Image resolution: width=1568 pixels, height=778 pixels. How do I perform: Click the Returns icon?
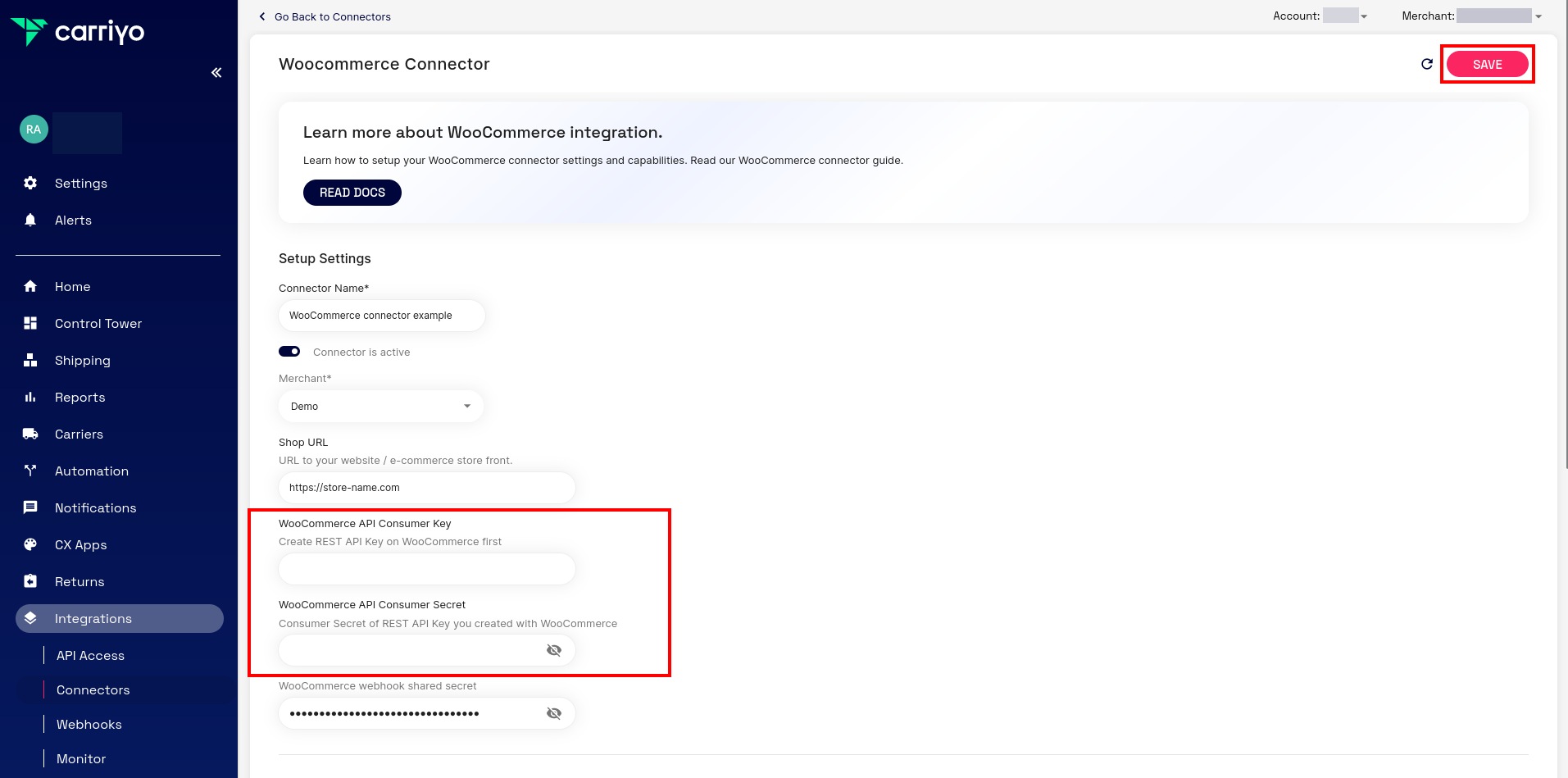30,581
